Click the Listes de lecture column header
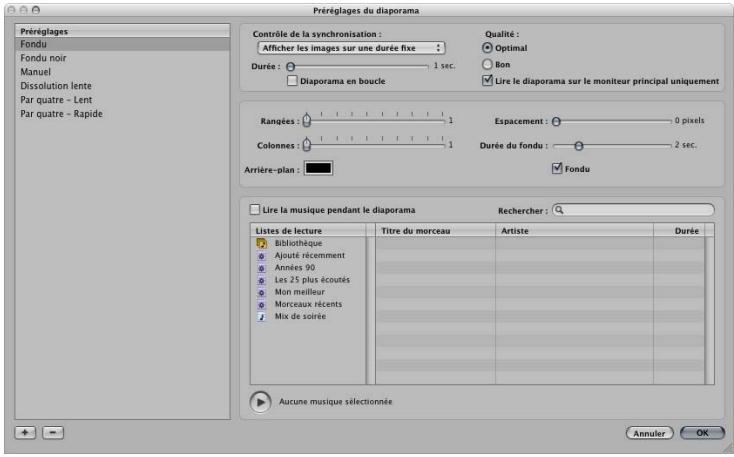This screenshot has height=457, width=734. [308, 230]
